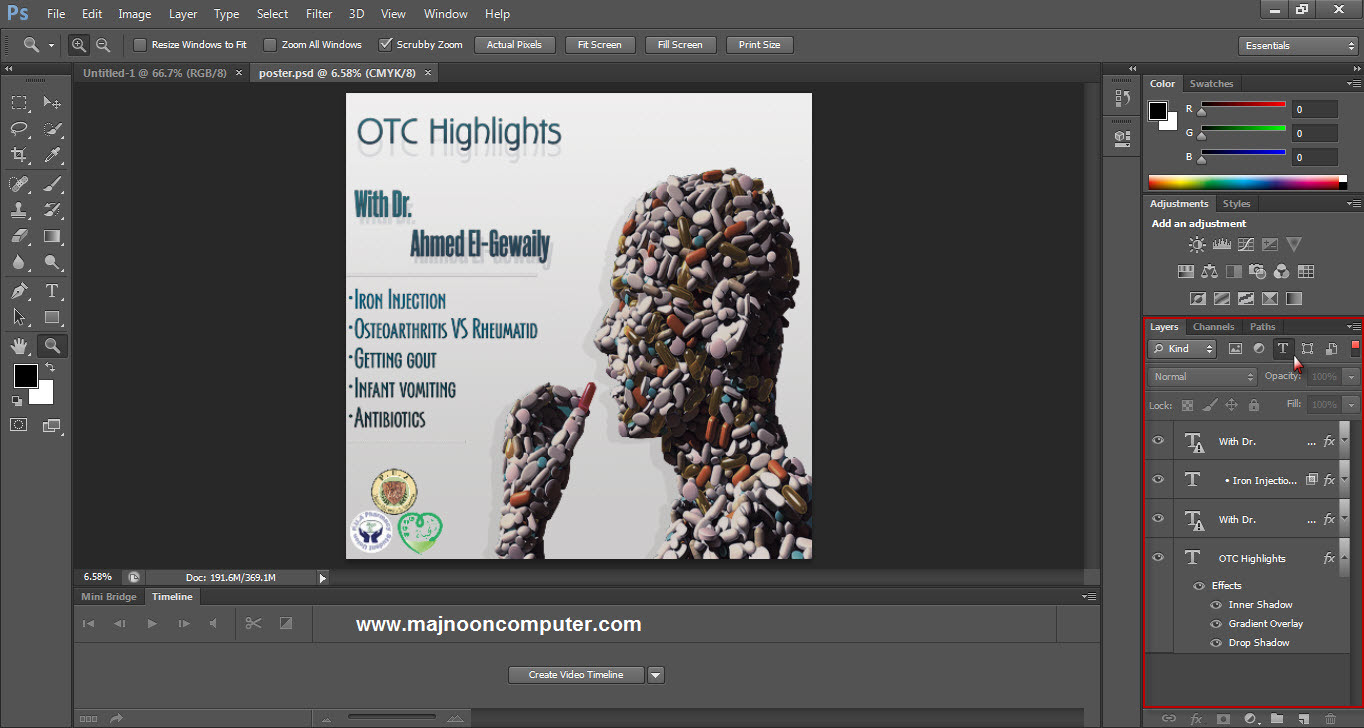Screen dimensions: 1364x728
Task: Pick the Pen tool
Action: tap(19, 291)
